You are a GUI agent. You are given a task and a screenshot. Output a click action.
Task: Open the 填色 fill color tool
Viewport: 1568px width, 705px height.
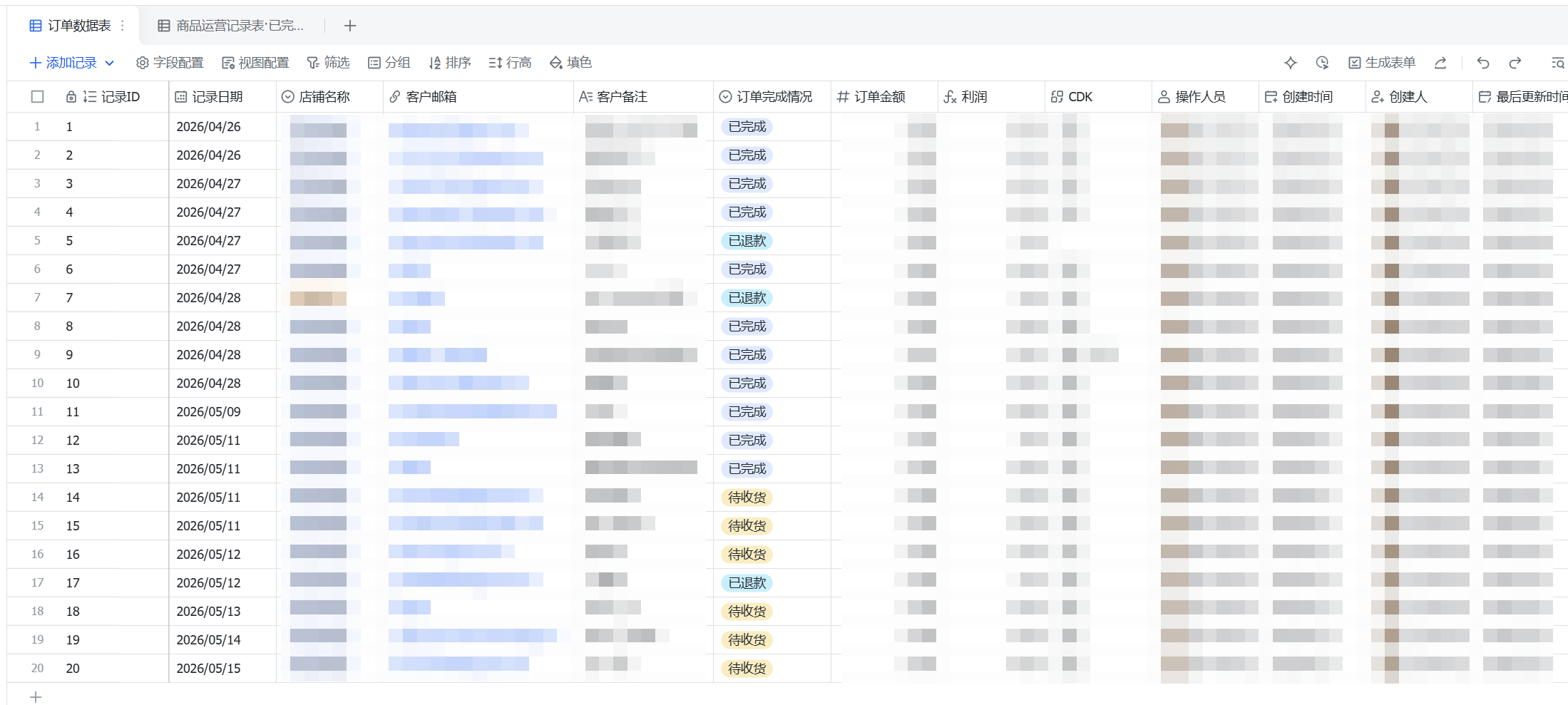[x=571, y=63]
